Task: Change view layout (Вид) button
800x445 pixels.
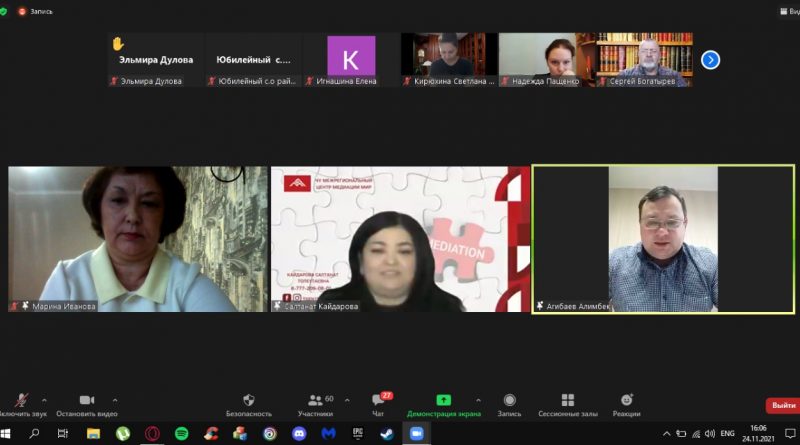Action: click(x=790, y=11)
